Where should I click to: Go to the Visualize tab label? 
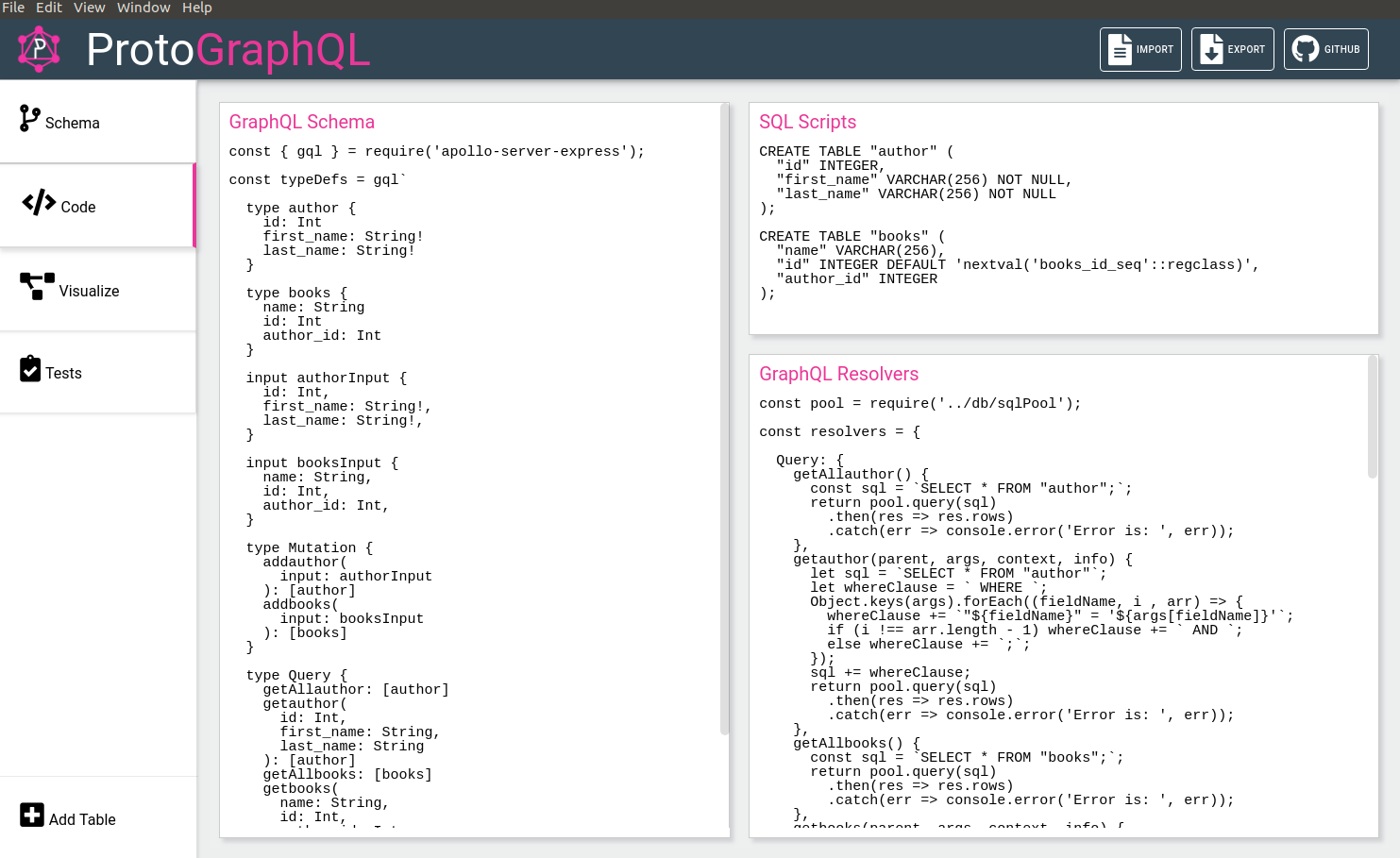(90, 291)
